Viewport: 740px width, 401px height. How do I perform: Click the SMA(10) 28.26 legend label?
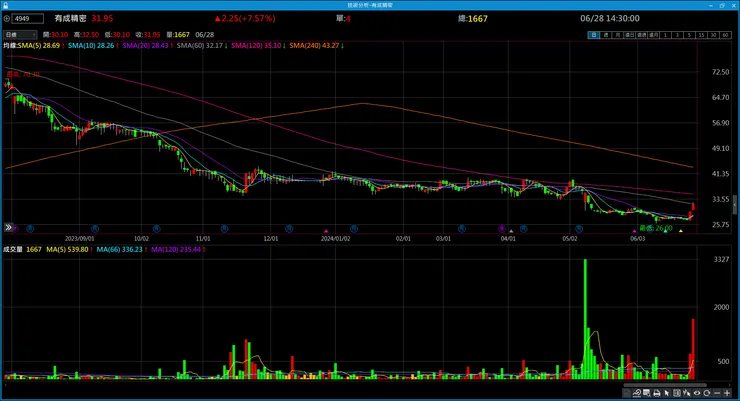pyautogui.click(x=91, y=45)
